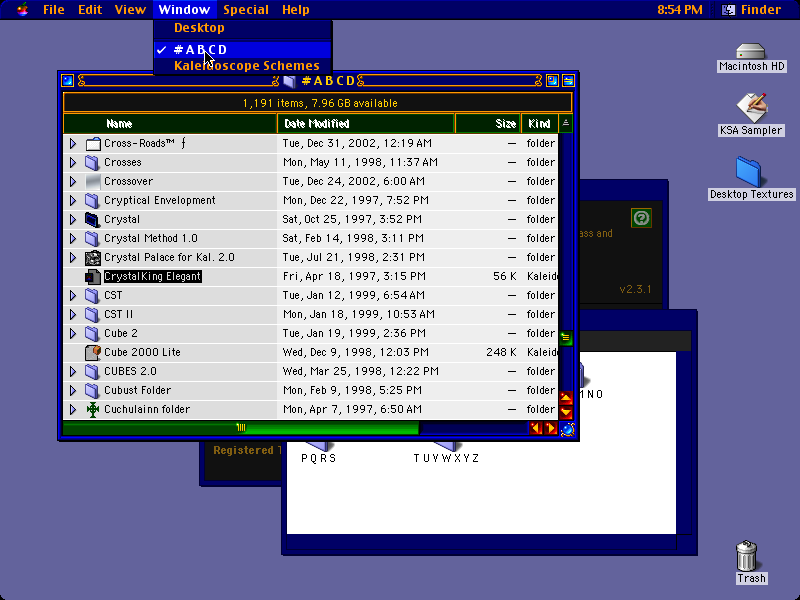Select the Cubust Folder icon
Viewport: 800px width, 600px height.
click(x=92, y=390)
